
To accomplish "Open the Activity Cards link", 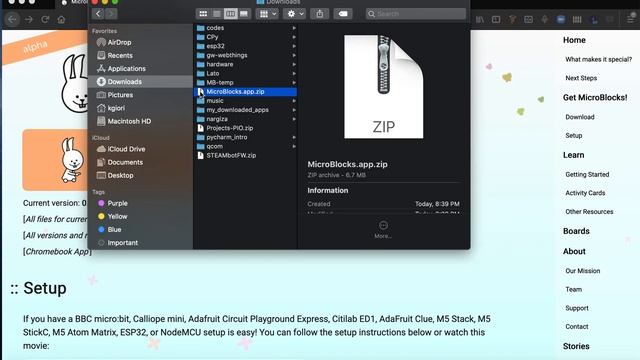I will click(x=585, y=193).
